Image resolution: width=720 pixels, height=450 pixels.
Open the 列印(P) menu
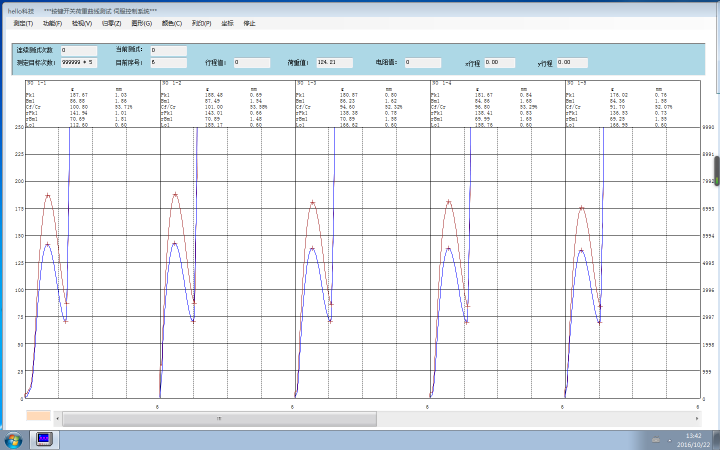(x=201, y=22)
